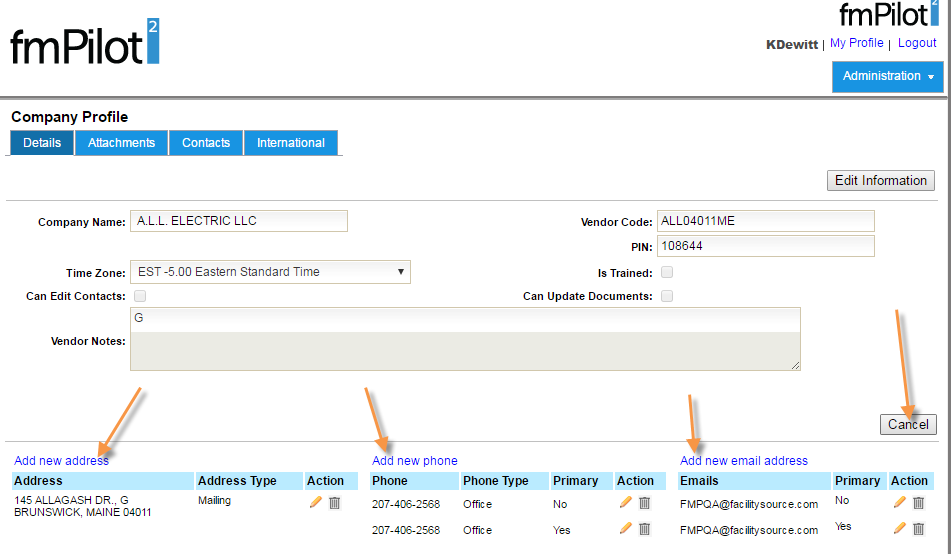
Task: Open the Contacts tab
Action: (x=206, y=143)
